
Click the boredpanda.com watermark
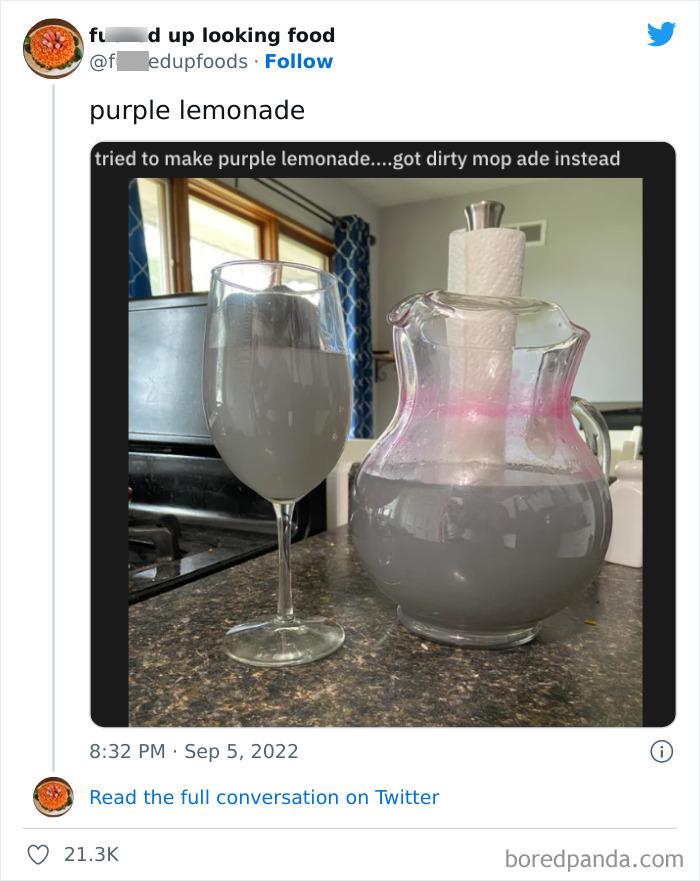(x=594, y=857)
